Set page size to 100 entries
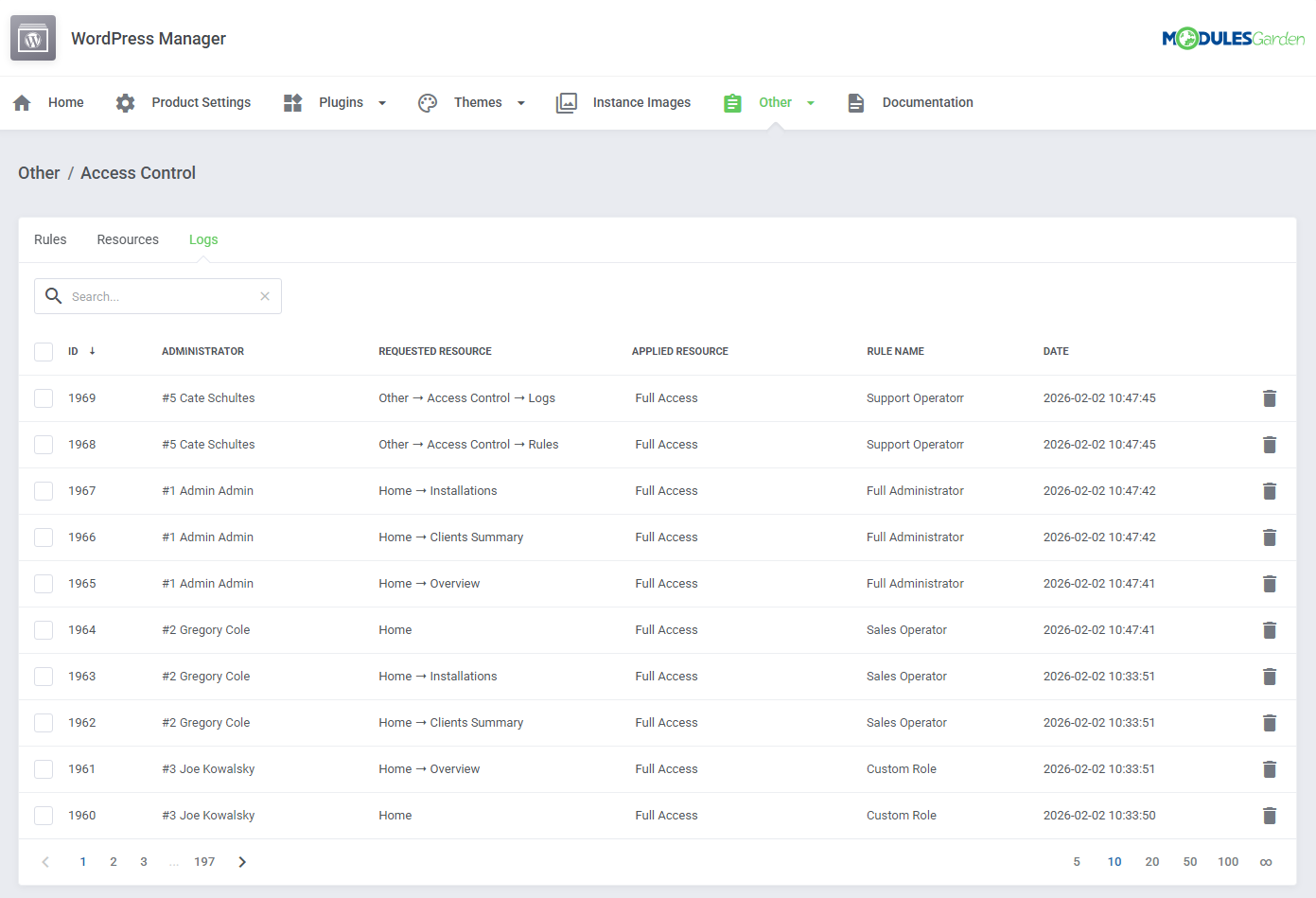Screen dimensions: 1316x898 [x=1228, y=861]
